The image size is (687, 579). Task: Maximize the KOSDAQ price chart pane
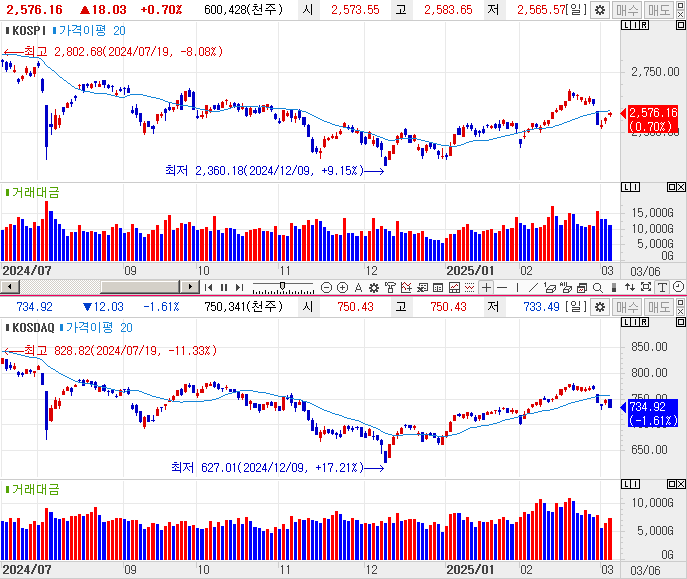click(x=680, y=322)
